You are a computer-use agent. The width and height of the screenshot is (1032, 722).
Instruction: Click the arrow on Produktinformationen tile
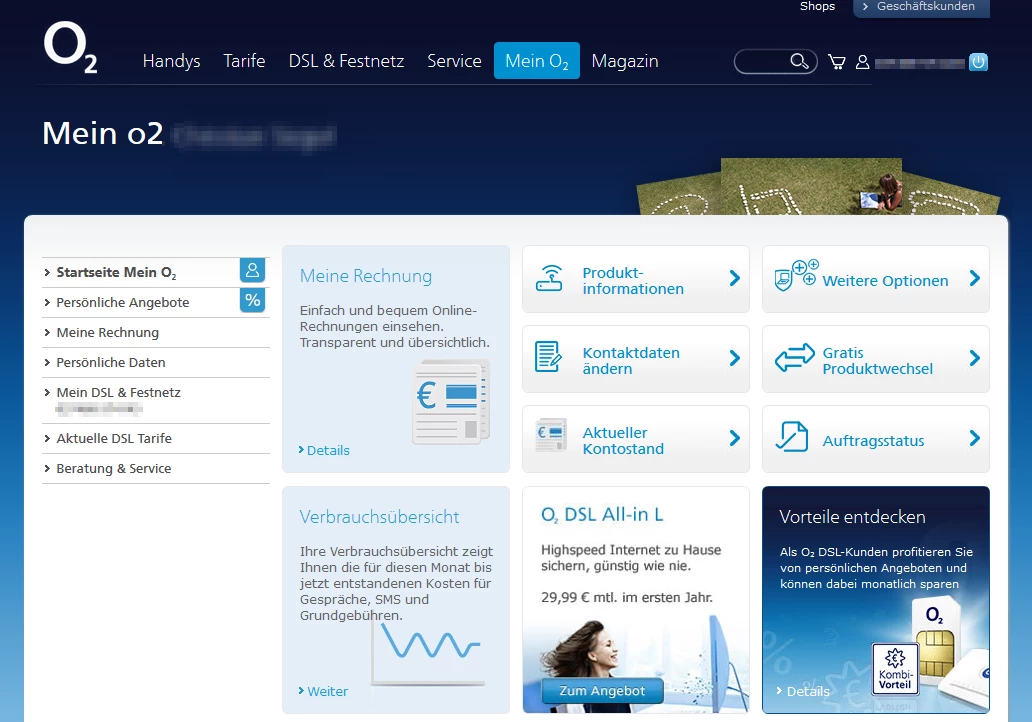(735, 278)
